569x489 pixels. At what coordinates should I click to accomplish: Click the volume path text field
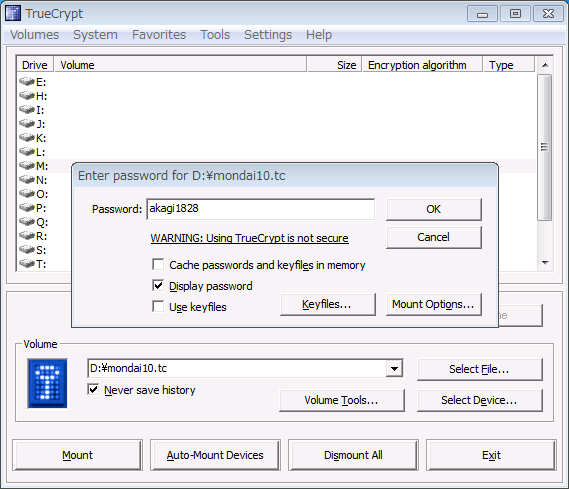coord(237,369)
